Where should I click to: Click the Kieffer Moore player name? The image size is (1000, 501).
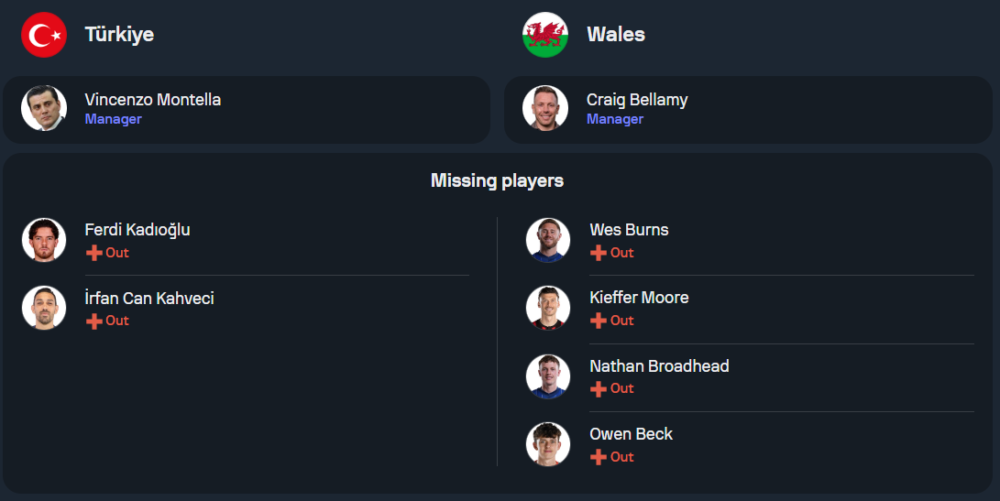[639, 298]
